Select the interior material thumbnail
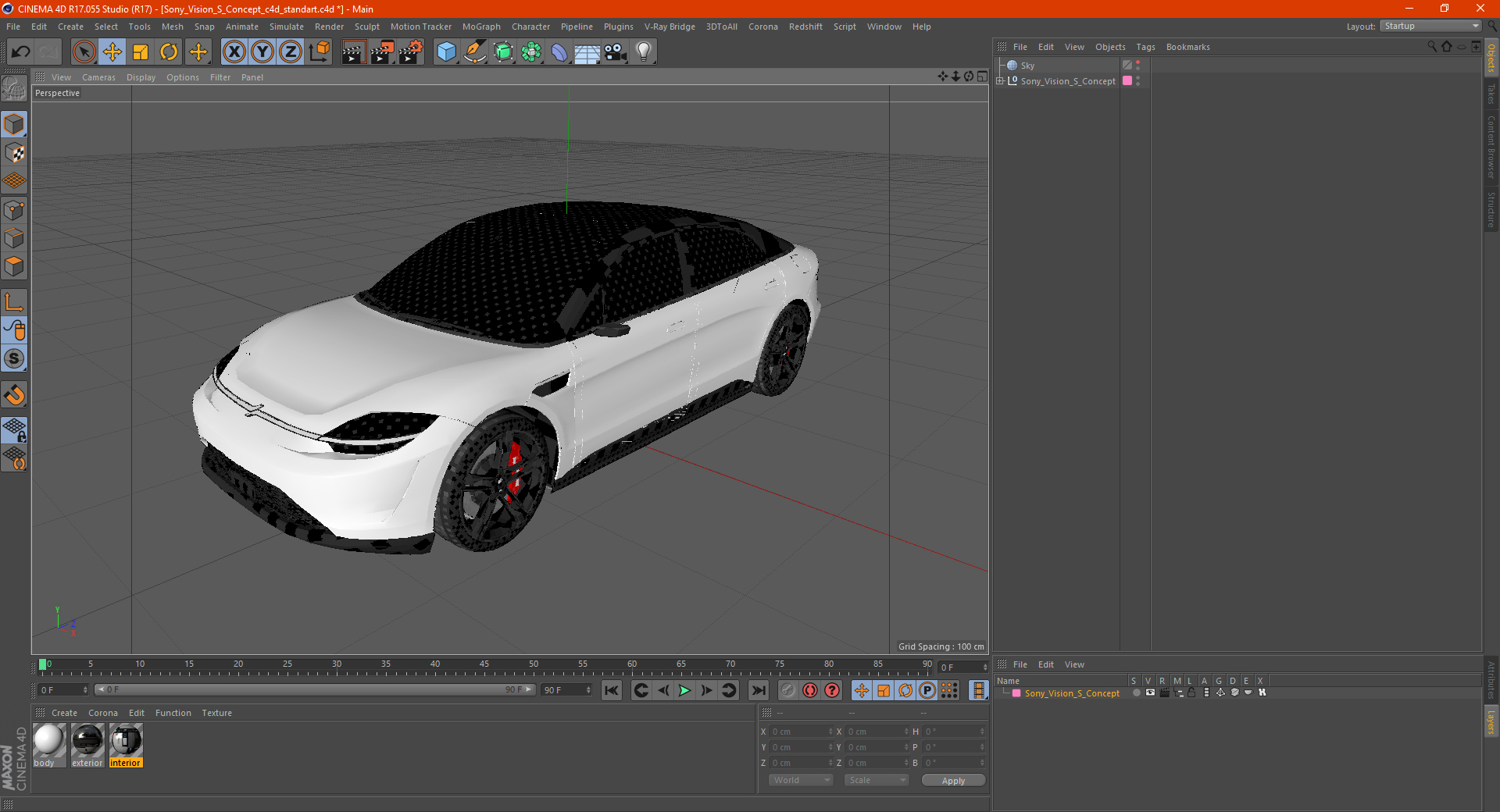Screen dimensions: 1500x812 point(126,745)
